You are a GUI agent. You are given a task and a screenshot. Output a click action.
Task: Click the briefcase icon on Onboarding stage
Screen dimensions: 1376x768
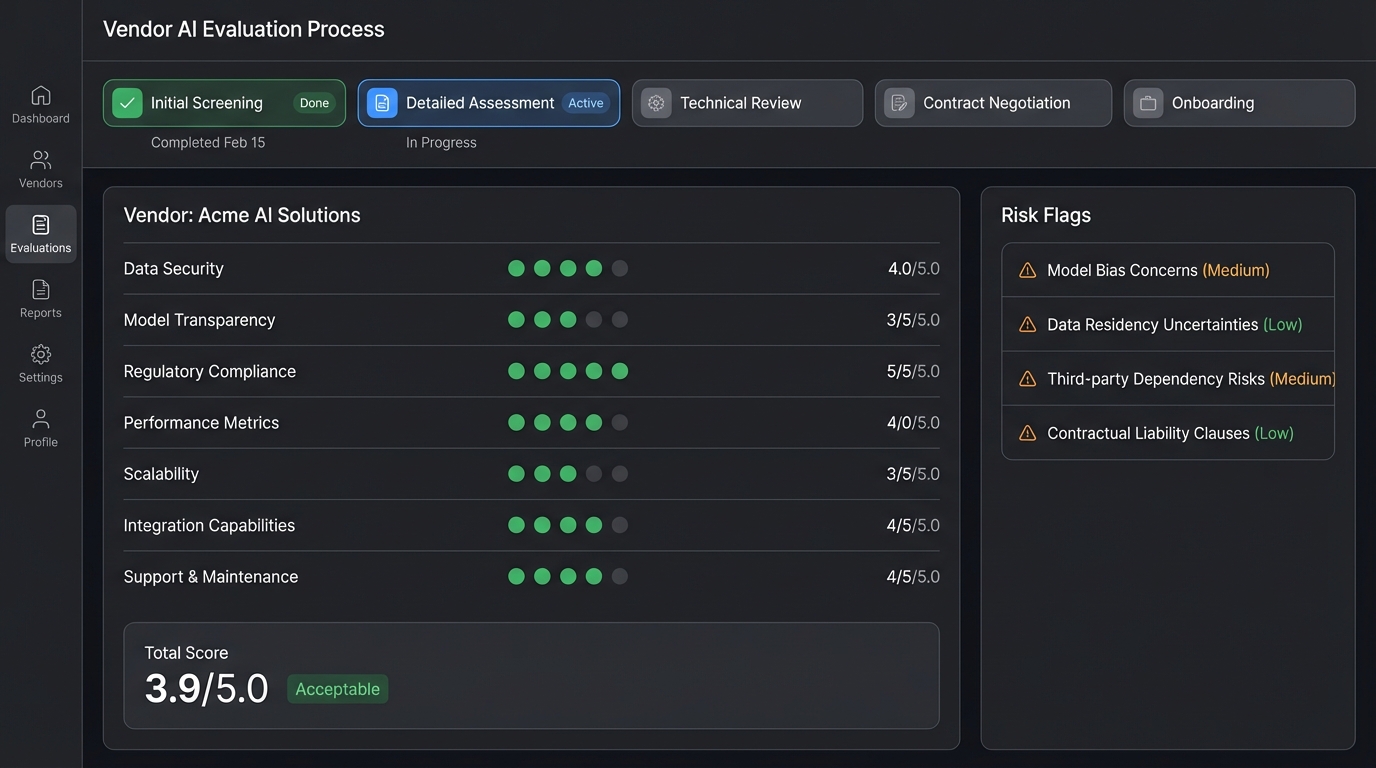[x=1146, y=102]
